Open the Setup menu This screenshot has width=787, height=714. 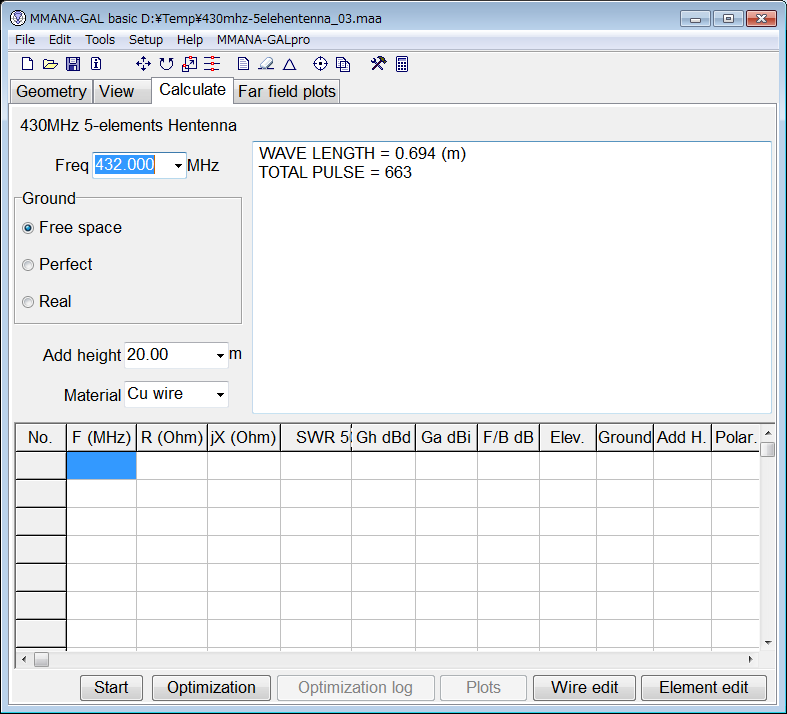(x=146, y=40)
